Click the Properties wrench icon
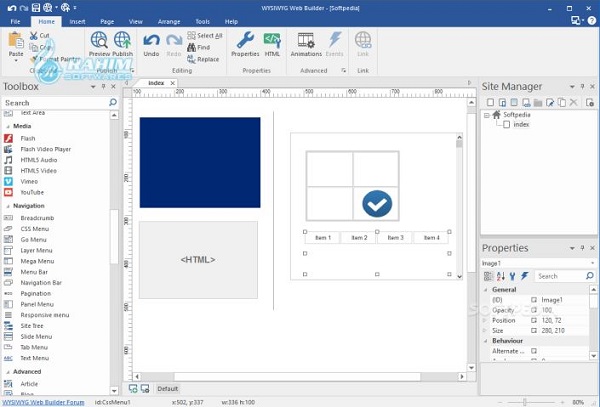Image resolution: width=600 pixels, height=407 pixels. point(245,41)
